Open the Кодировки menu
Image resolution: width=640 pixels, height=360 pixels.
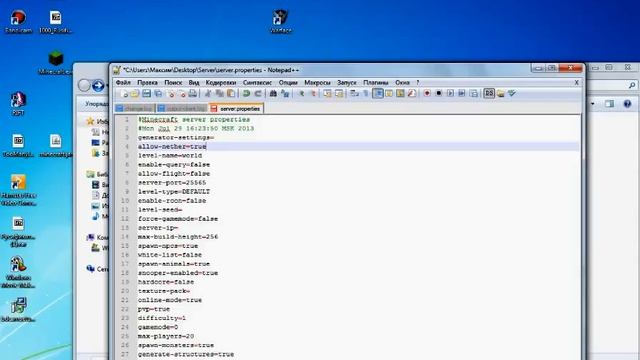pos(221,82)
